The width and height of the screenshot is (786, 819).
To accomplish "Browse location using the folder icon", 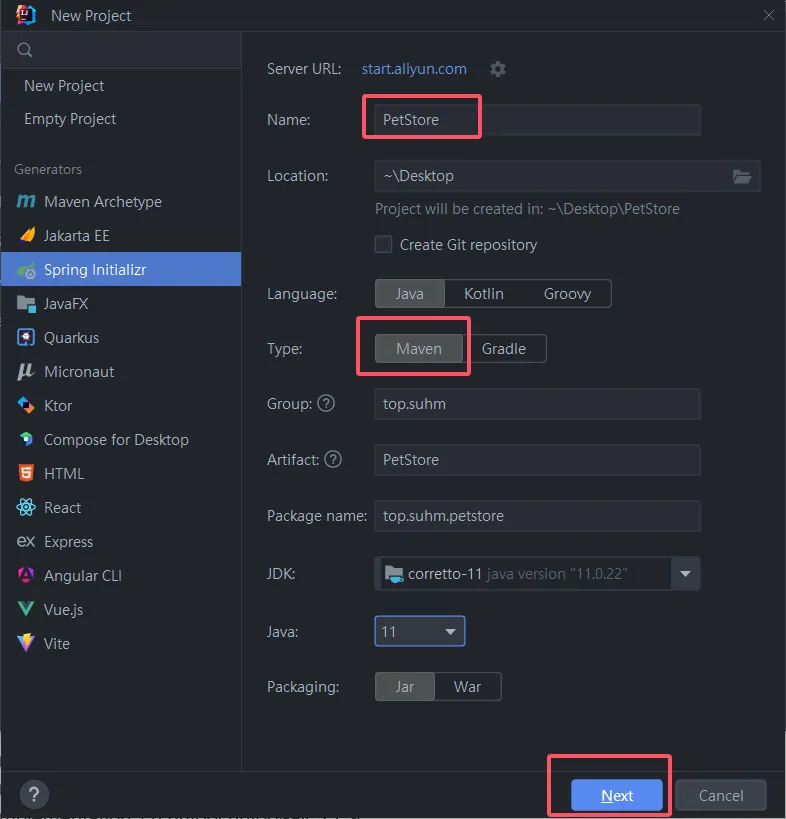I will coord(741,176).
